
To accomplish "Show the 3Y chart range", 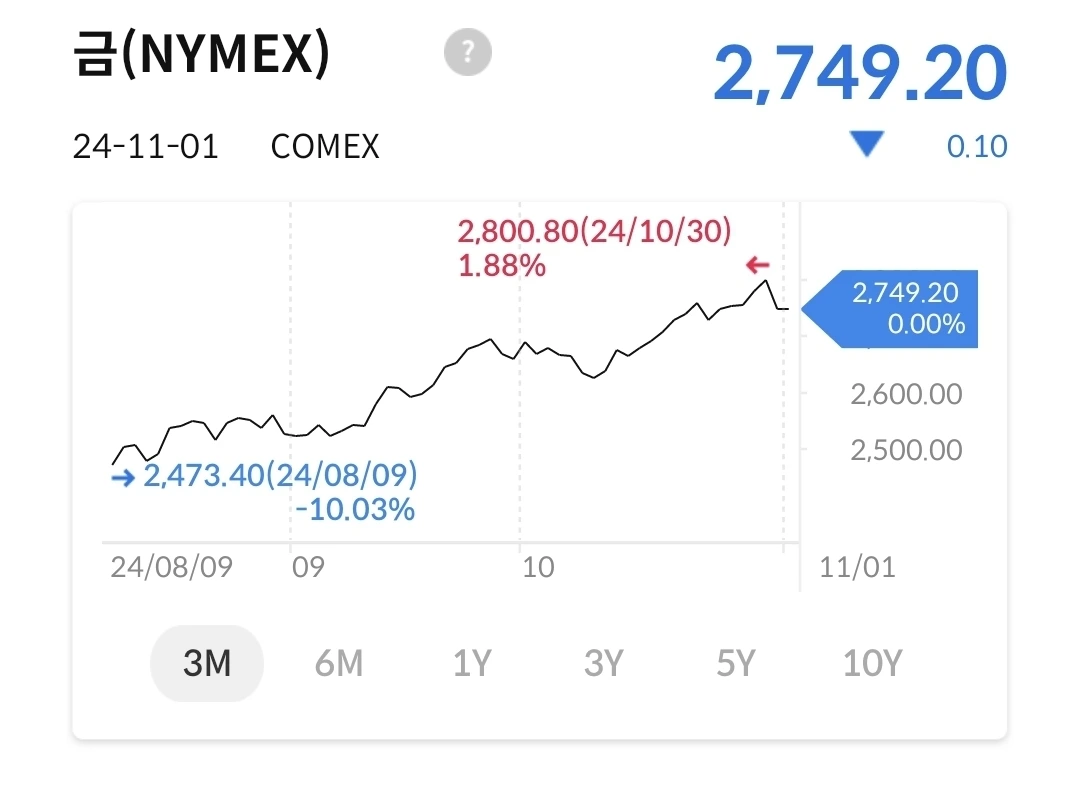I will click(603, 663).
